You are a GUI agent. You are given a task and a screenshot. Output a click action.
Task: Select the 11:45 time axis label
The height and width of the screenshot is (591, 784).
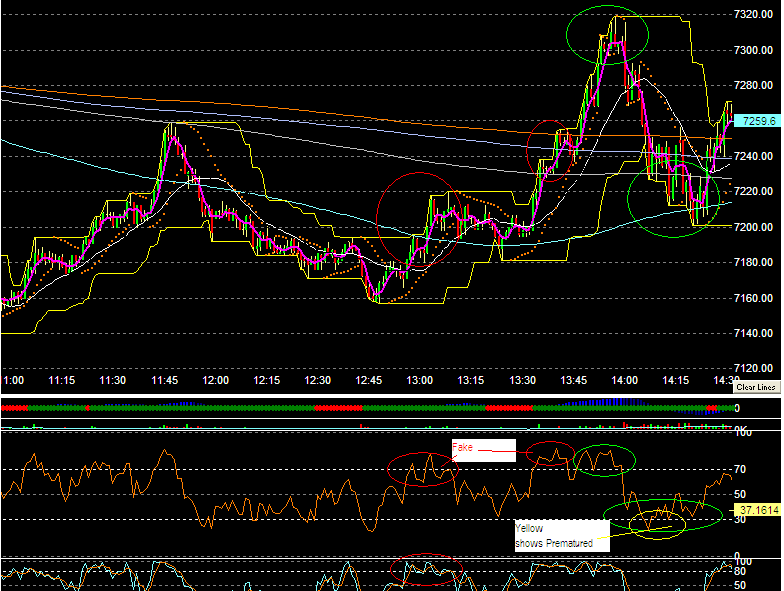point(164,380)
